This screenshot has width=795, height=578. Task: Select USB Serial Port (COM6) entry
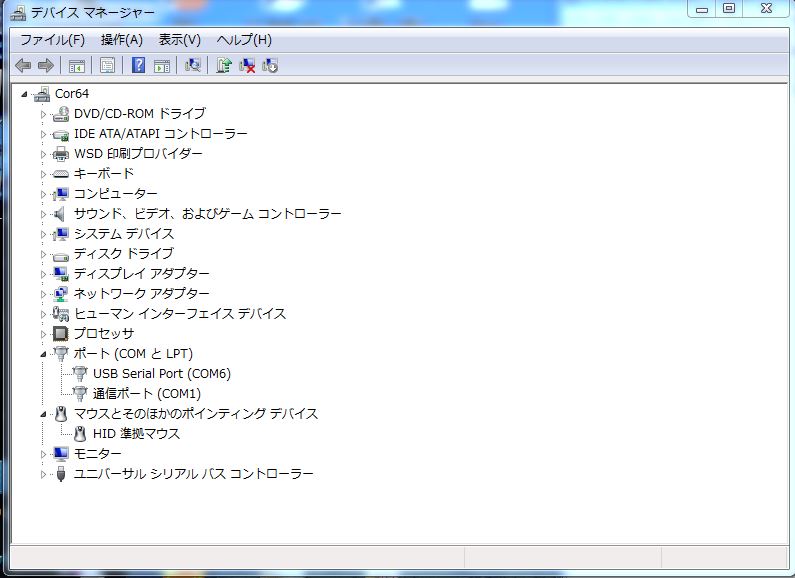pos(162,374)
